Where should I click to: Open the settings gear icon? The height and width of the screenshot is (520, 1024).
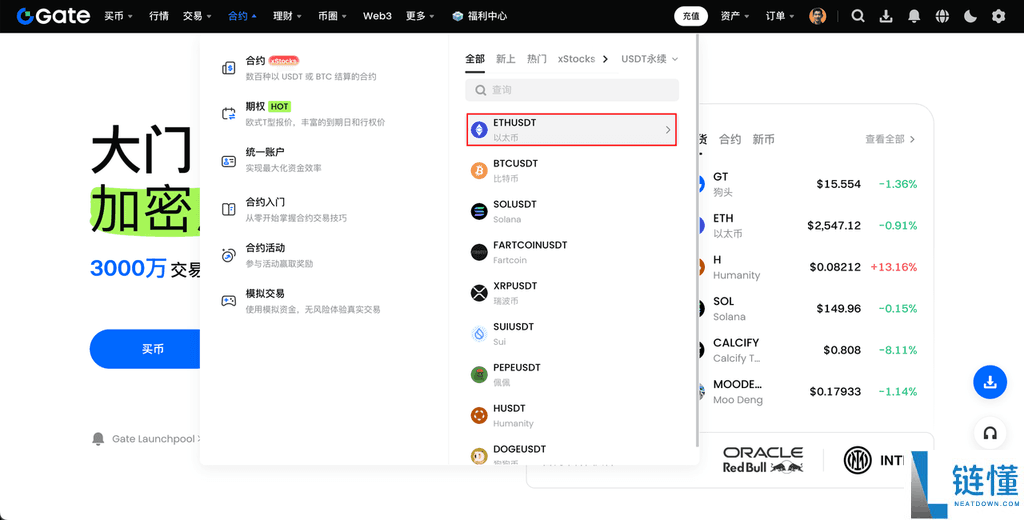tap(999, 16)
